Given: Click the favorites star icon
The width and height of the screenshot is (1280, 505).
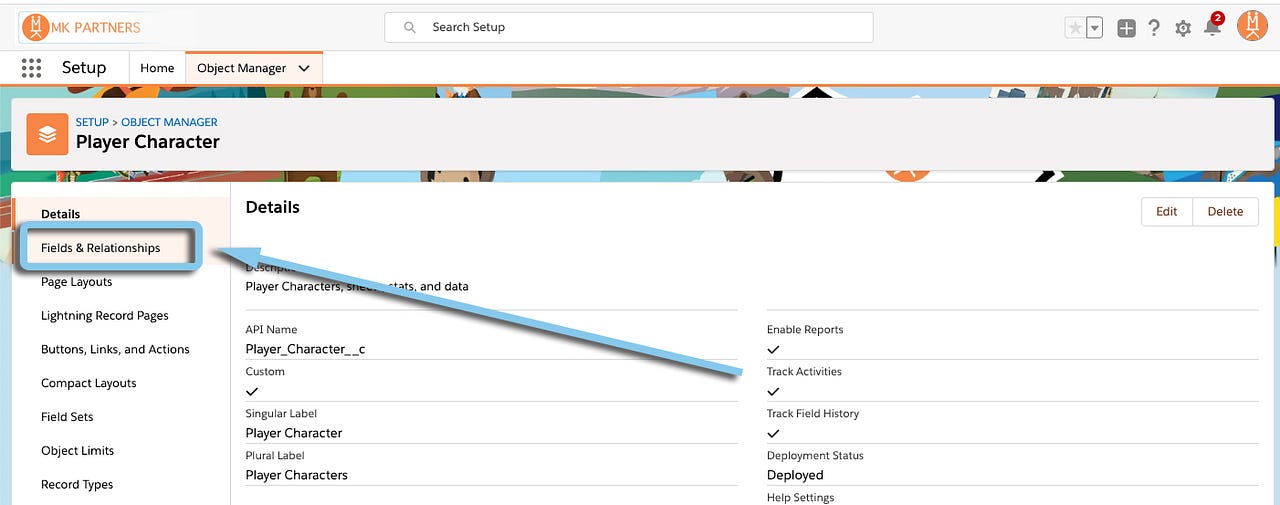Looking at the screenshot, I should click(x=1075, y=28).
